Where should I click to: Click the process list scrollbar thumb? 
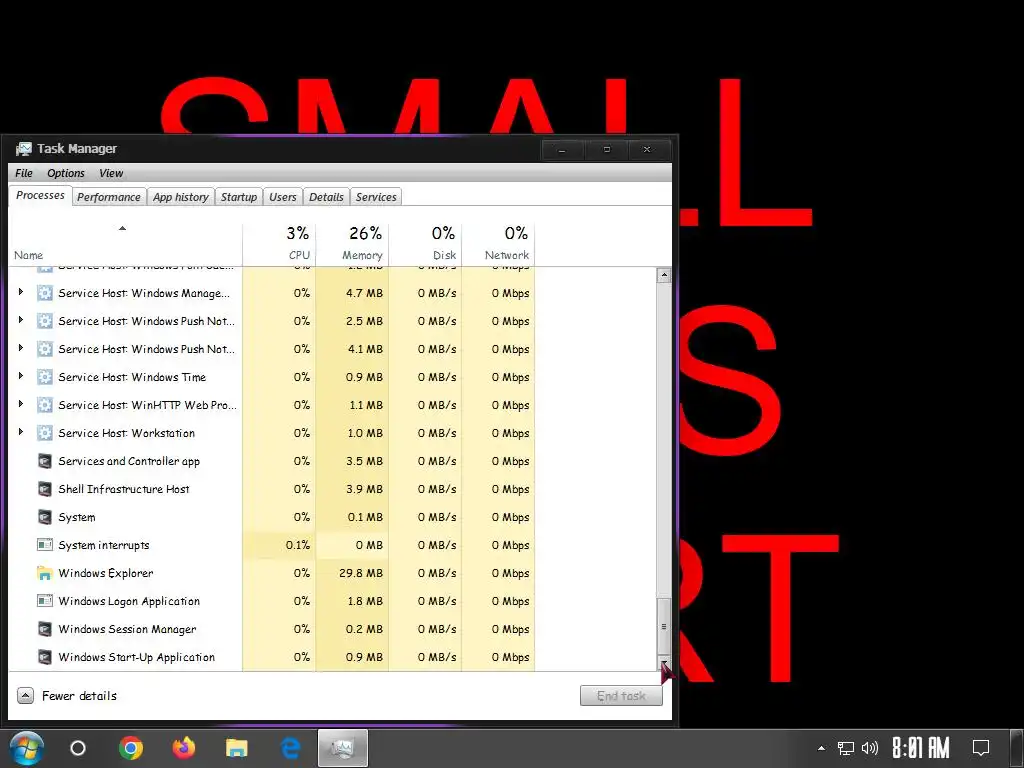664,626
